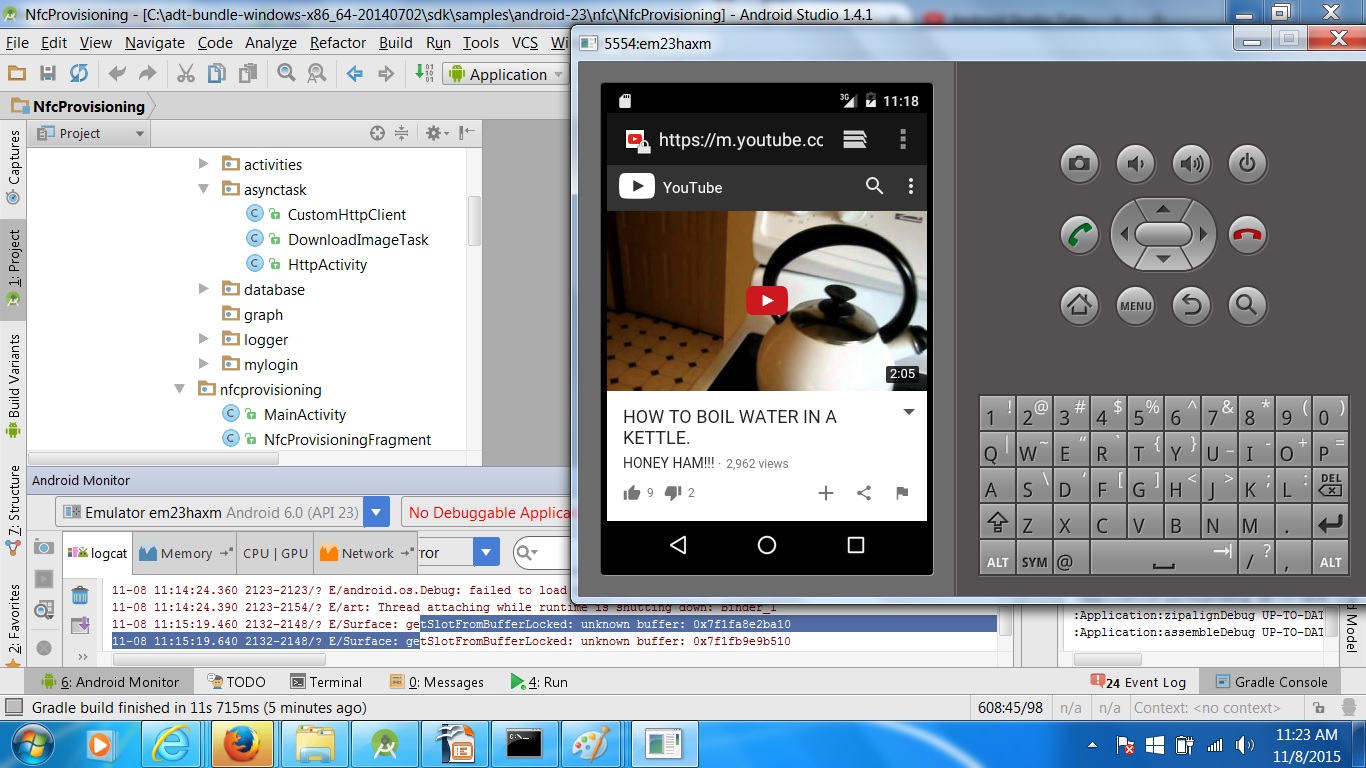Open the Tools menu
Viewport: 1366px width, 768px height.
coord(480,42)
